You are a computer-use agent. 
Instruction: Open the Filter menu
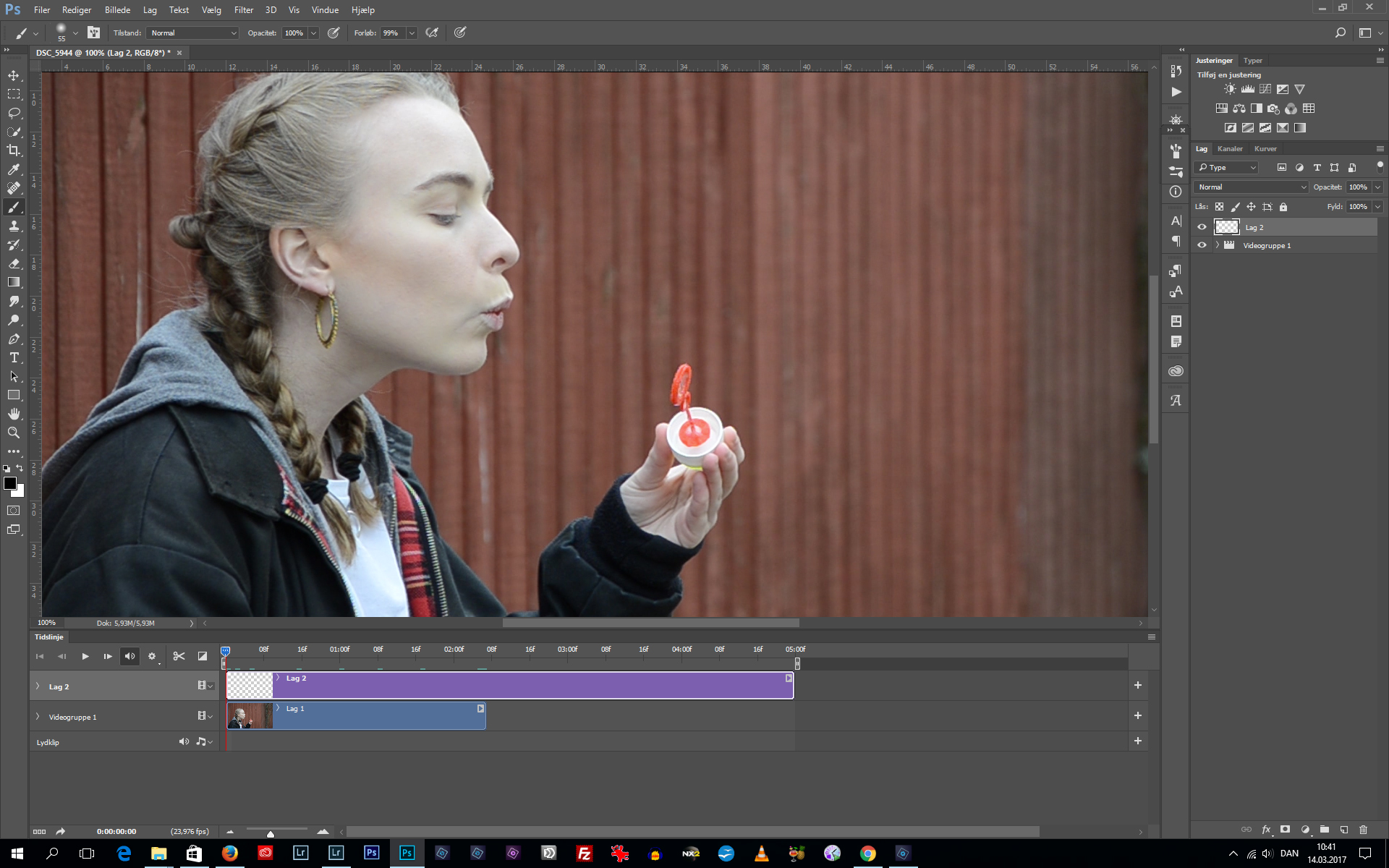[x=243, y=9]
